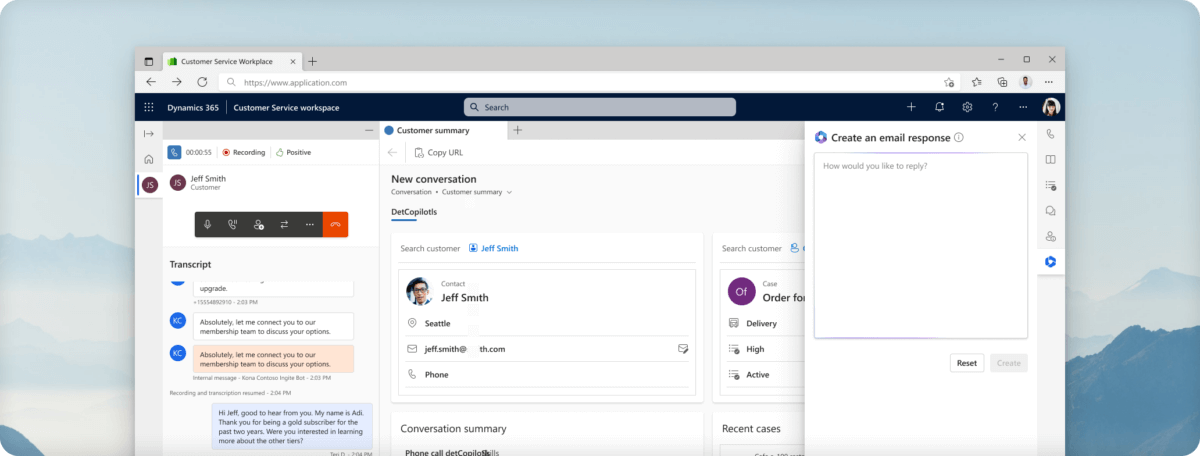The height and width of the screenshot is (456, 1200).
Task: Open agent scripts list icon in right rail
Action: [x=1050, y=185]
